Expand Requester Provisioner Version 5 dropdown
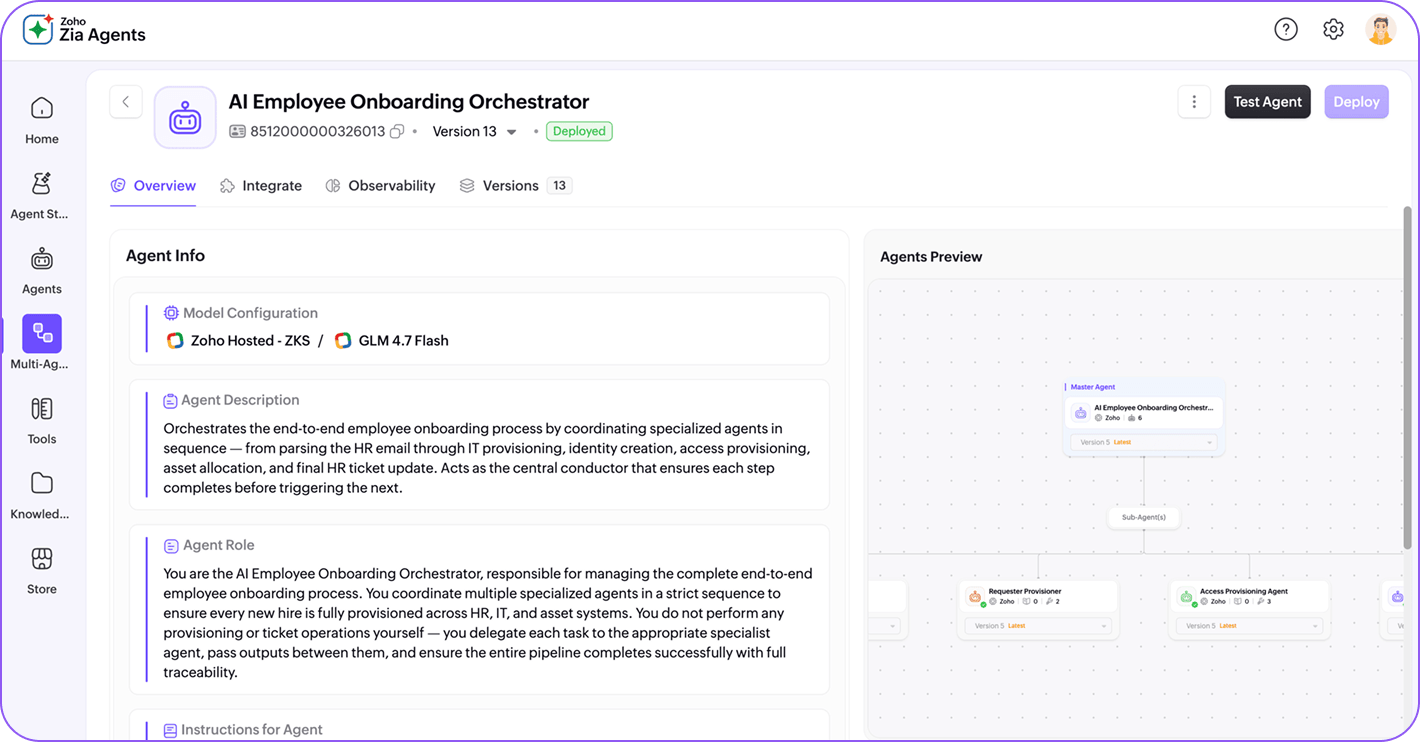This screenshot has height=742, width=1420. click(1038, 626)
